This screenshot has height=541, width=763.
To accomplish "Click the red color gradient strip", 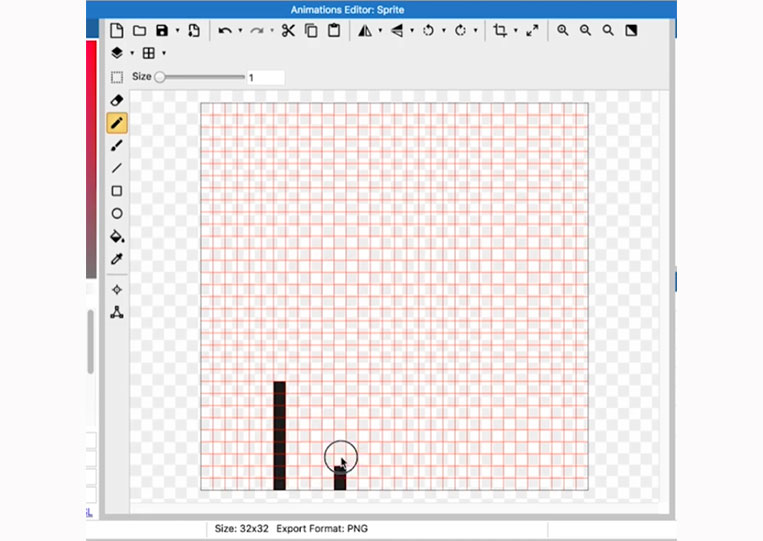I will (91, 160).
